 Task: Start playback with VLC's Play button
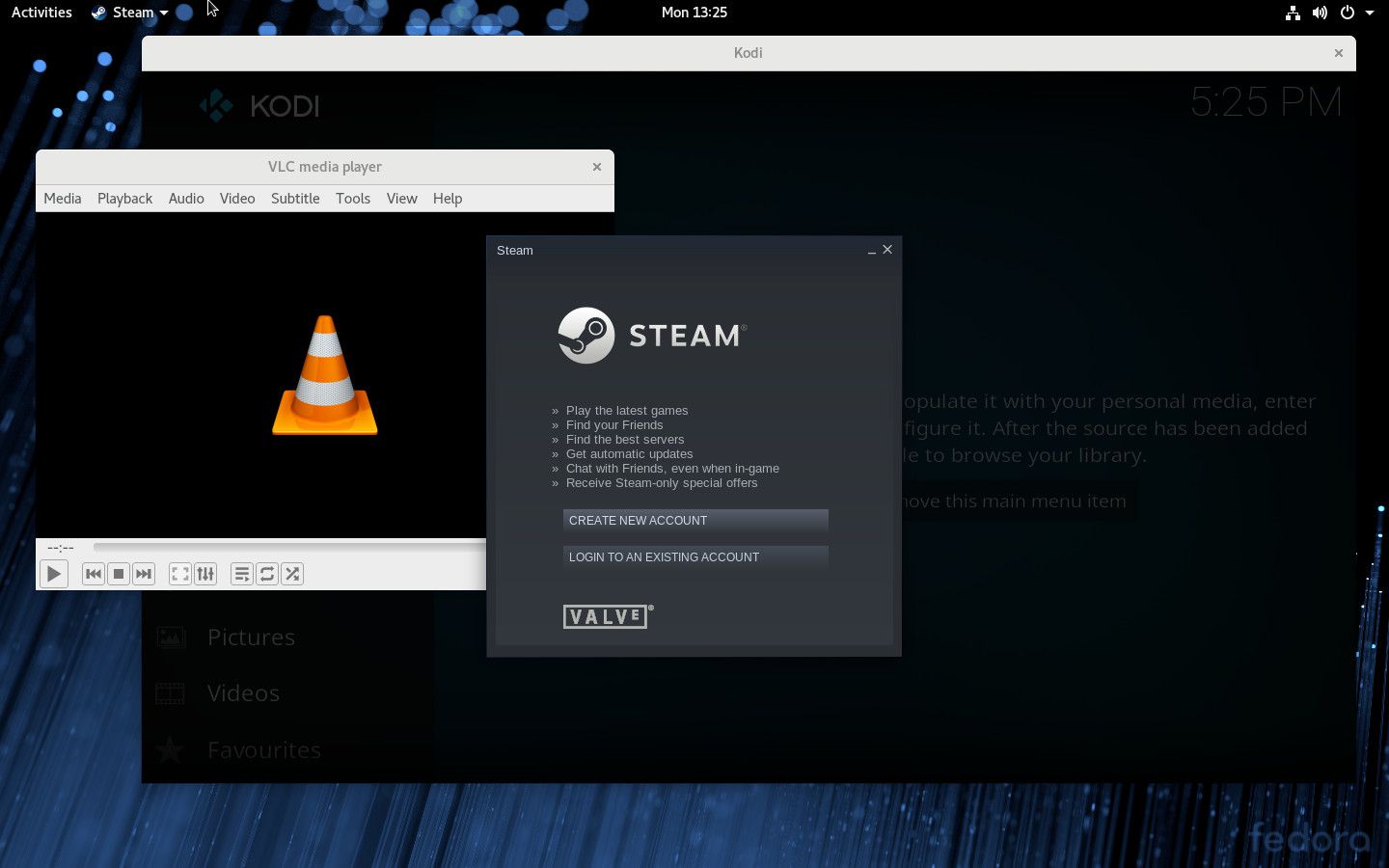[54, 573]
